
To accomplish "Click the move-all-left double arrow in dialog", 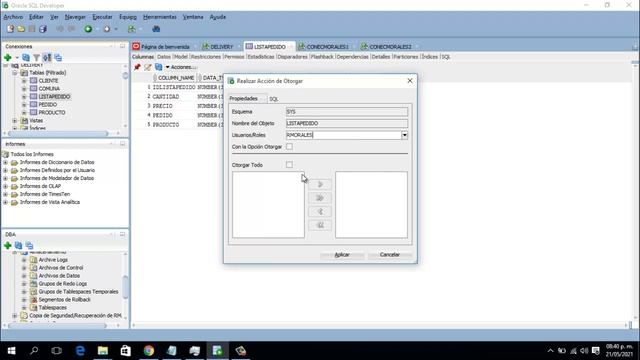I will 320,225.
